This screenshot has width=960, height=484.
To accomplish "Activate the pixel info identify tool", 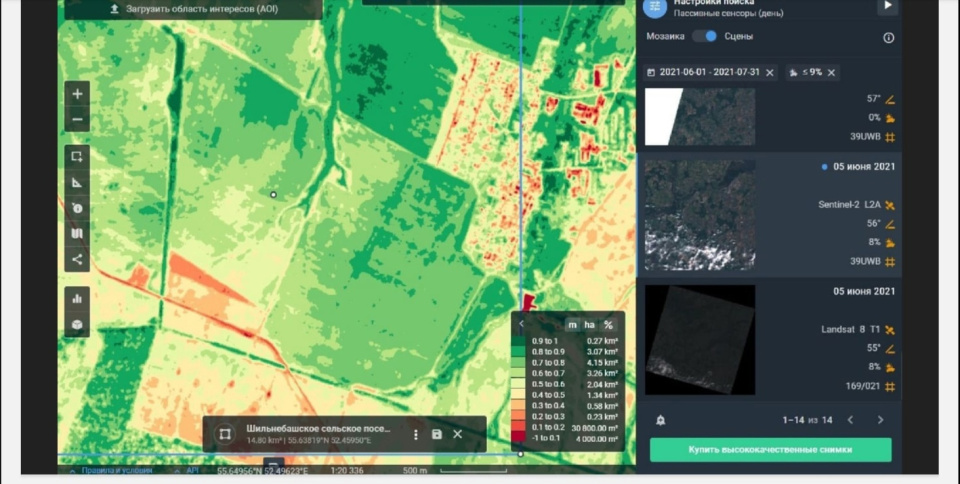I will pyautogui.click(x=77, y=208).
